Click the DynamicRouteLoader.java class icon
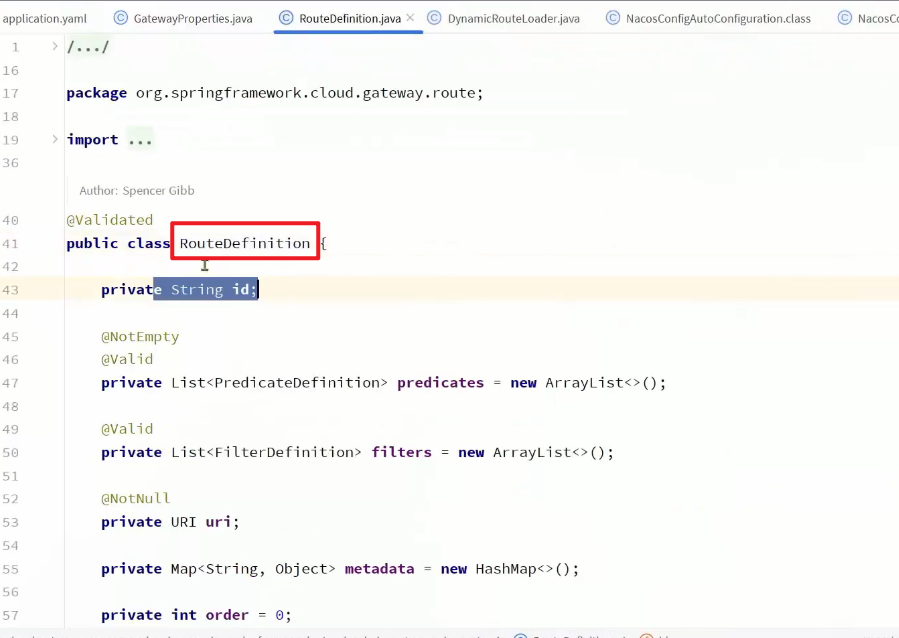This screenshot has width=899, height=638. (x=434, y=18)
